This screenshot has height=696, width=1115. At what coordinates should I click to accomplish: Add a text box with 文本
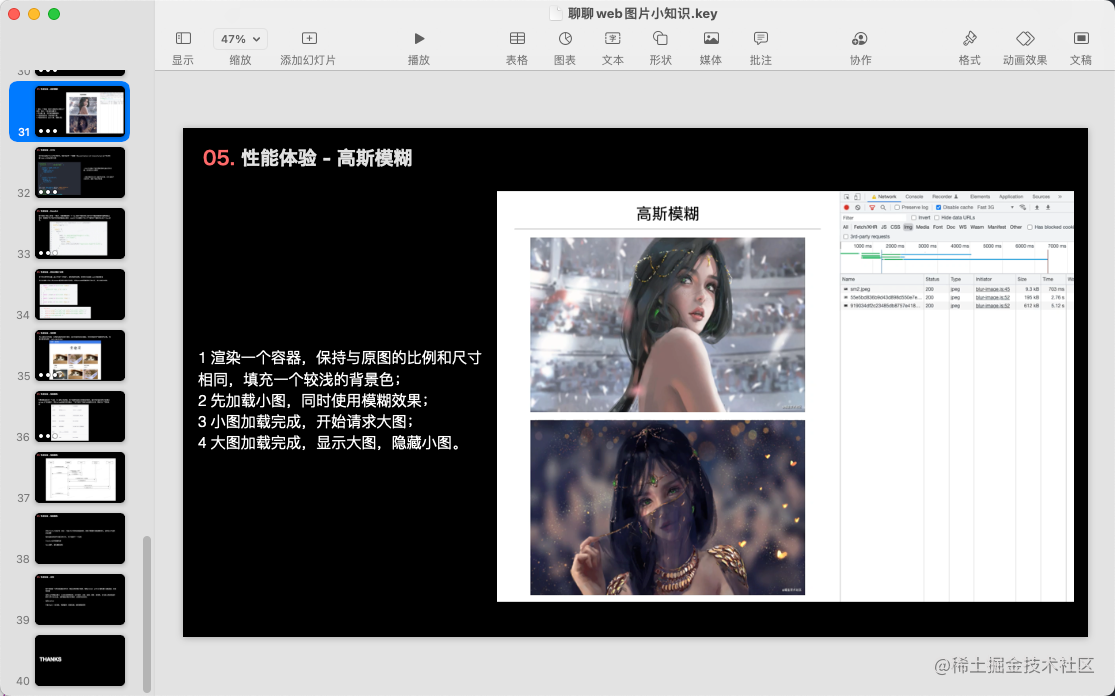point(612,48)
